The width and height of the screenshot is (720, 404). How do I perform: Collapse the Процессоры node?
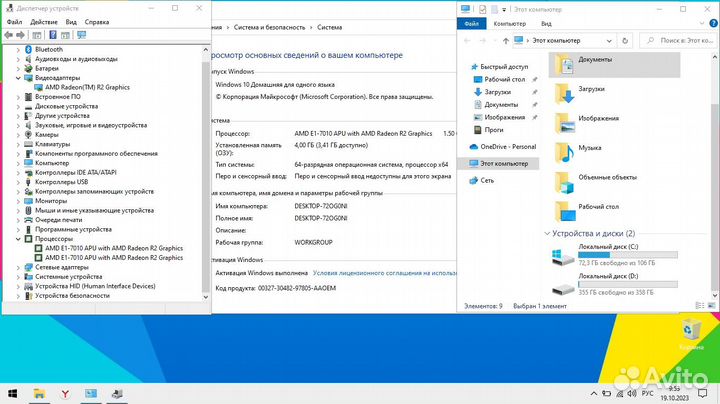[x=18, y=239]
